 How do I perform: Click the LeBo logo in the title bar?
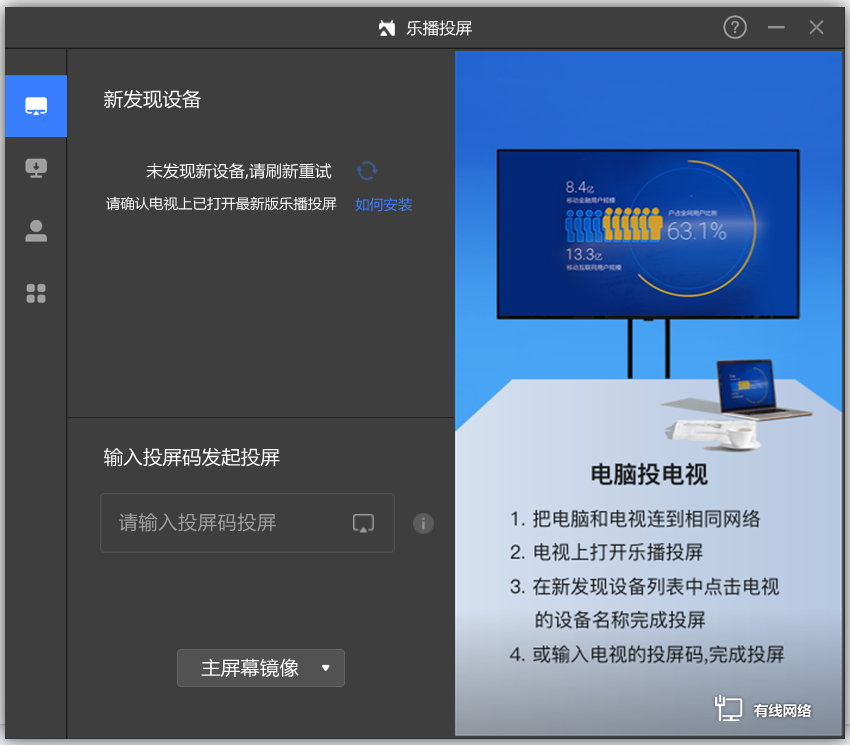tap(387, 27)
